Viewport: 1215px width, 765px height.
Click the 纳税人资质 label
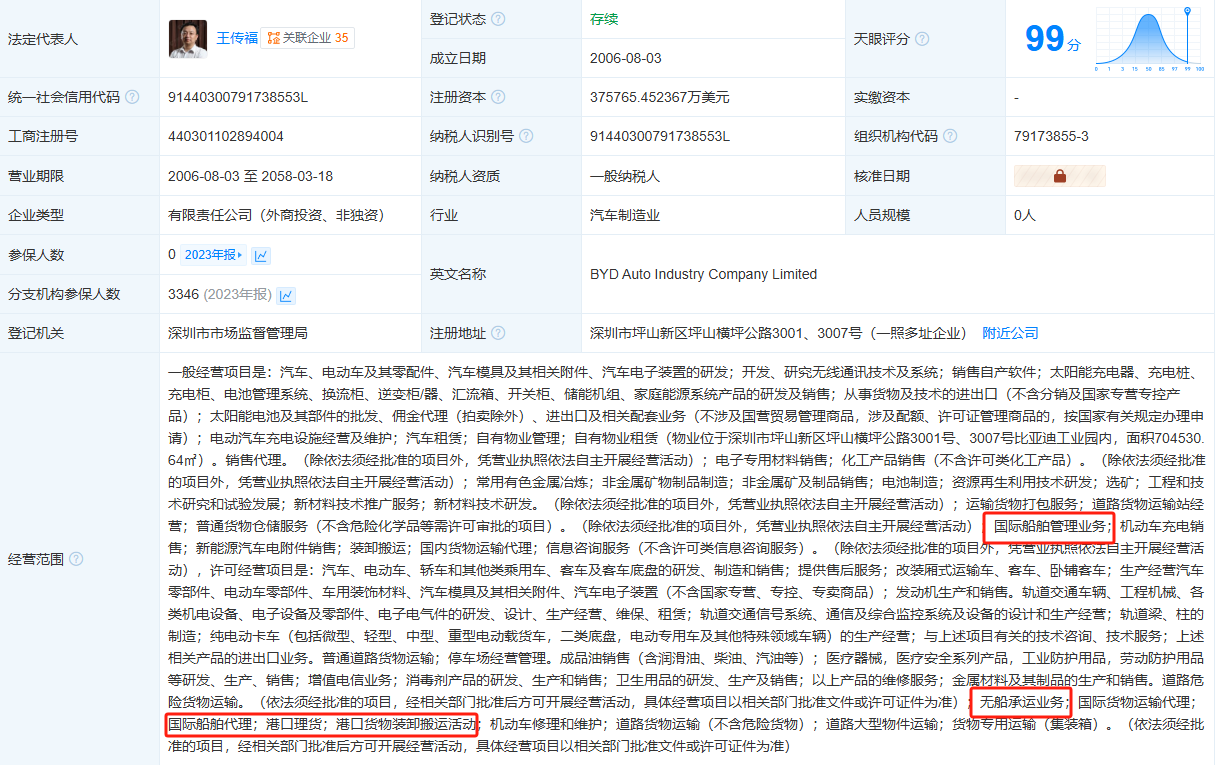coord(465,176)
